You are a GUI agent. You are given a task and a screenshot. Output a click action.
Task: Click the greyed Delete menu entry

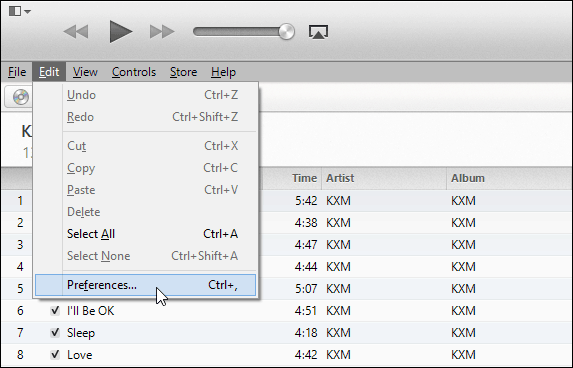145,212
